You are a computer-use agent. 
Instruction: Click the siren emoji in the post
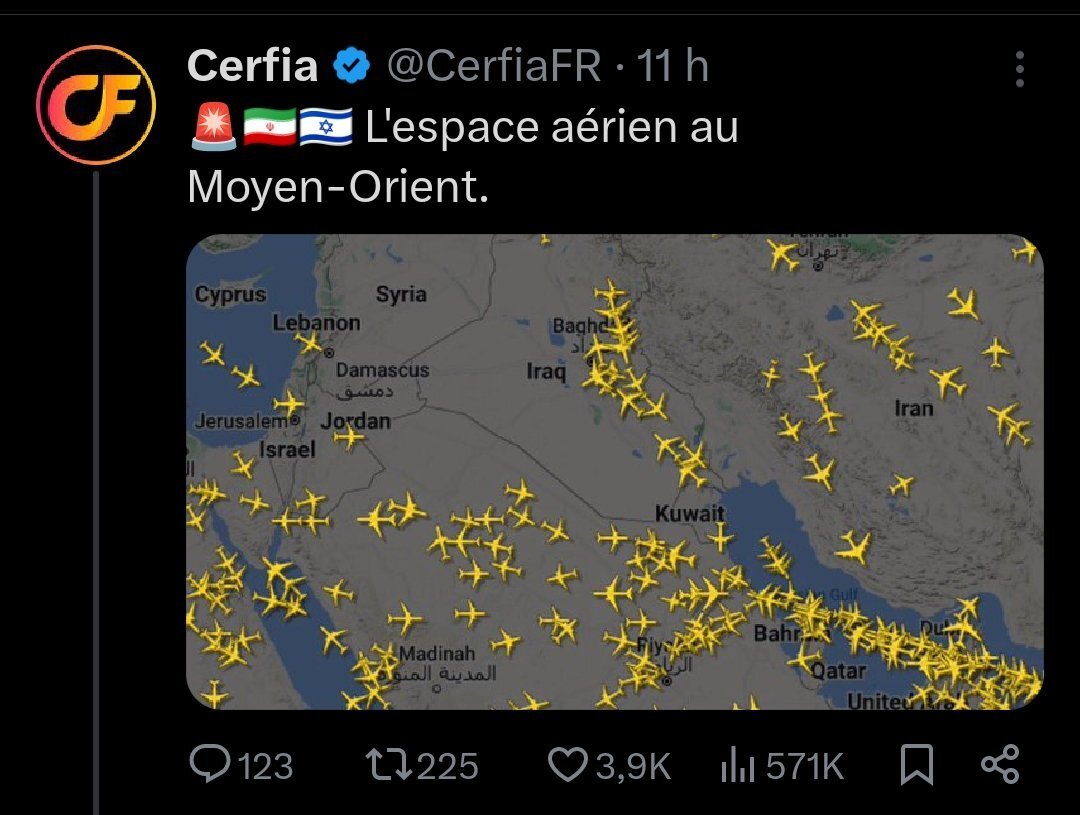[x=214, y=127]
